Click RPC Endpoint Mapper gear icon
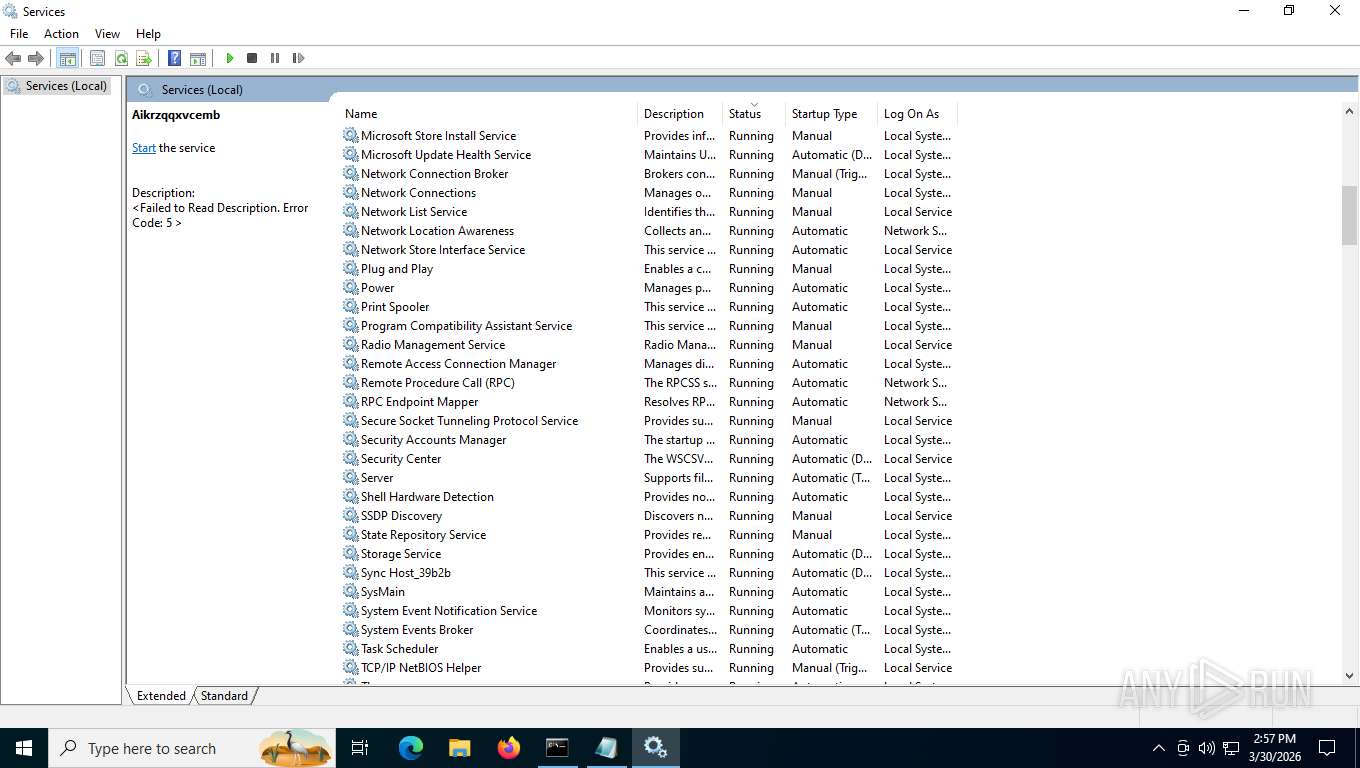This screenshot has height=768, width=1360. coord(350,402)
